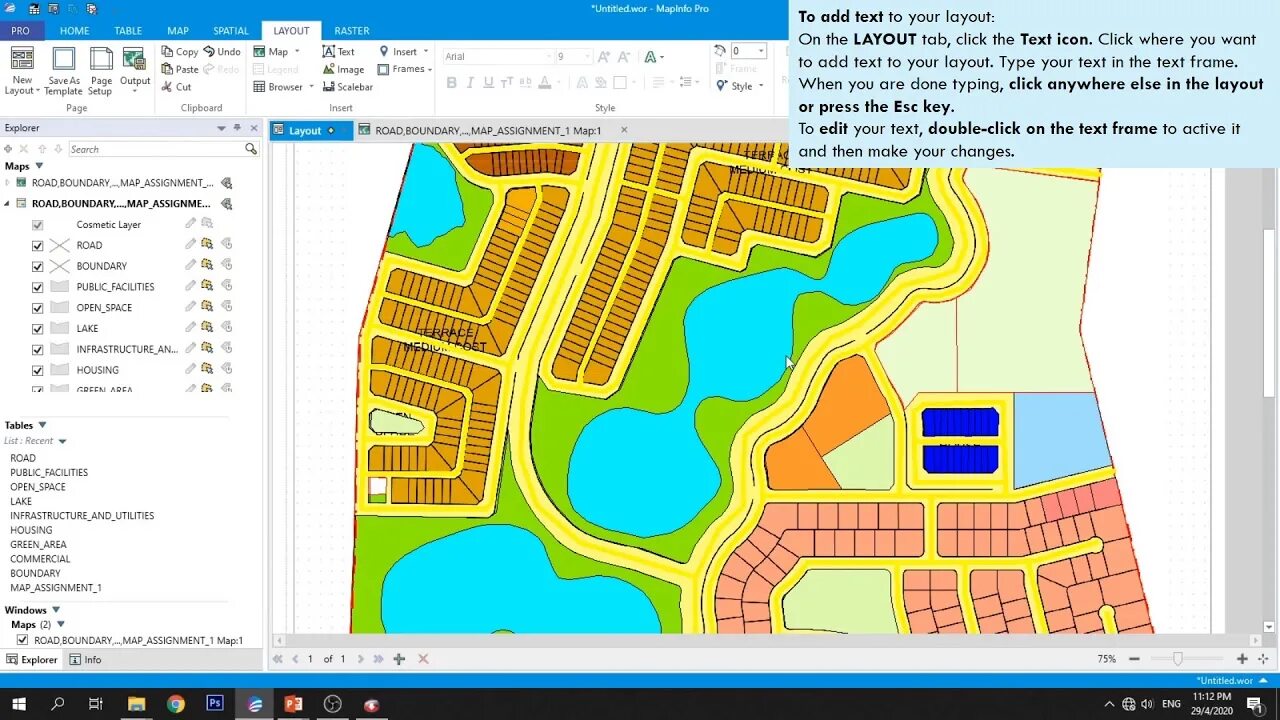Image resolution: width=1280 pixels, height=720 pixels.
Task: Uncheck INFRASTRUCTURE_AN... layer visibility
Action: pyautogui.click(x=38, y=350)
